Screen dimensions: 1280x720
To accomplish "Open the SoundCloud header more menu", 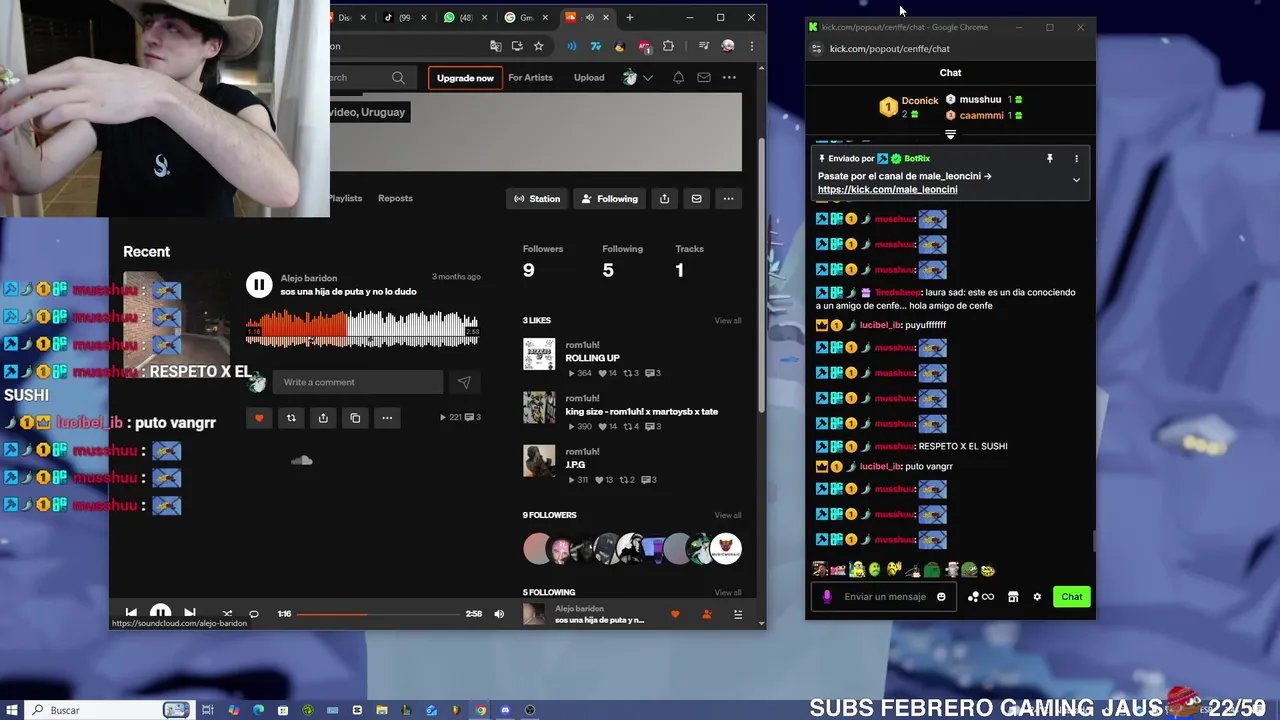I will click(x=729, y=78).
